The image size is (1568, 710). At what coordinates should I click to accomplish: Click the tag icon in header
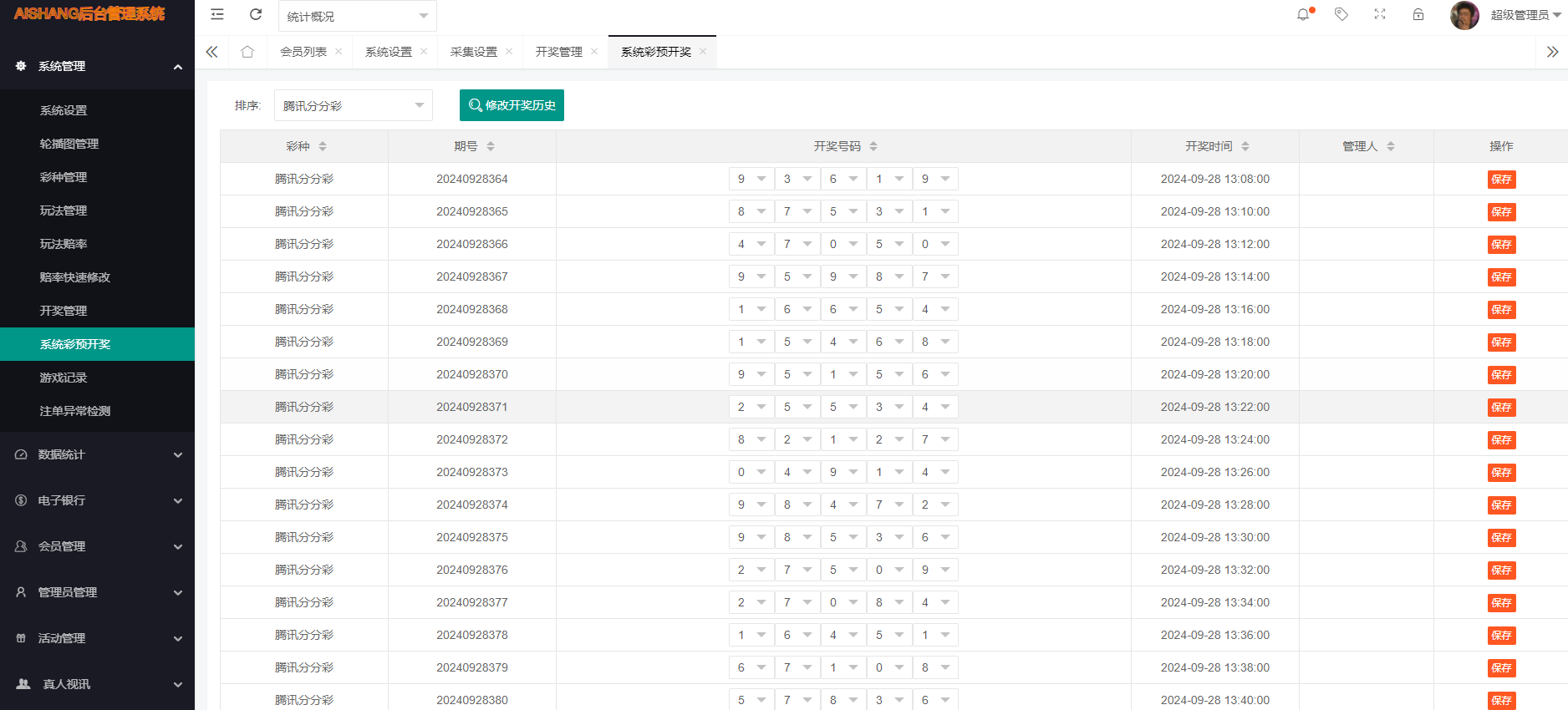click(1341, 14)
